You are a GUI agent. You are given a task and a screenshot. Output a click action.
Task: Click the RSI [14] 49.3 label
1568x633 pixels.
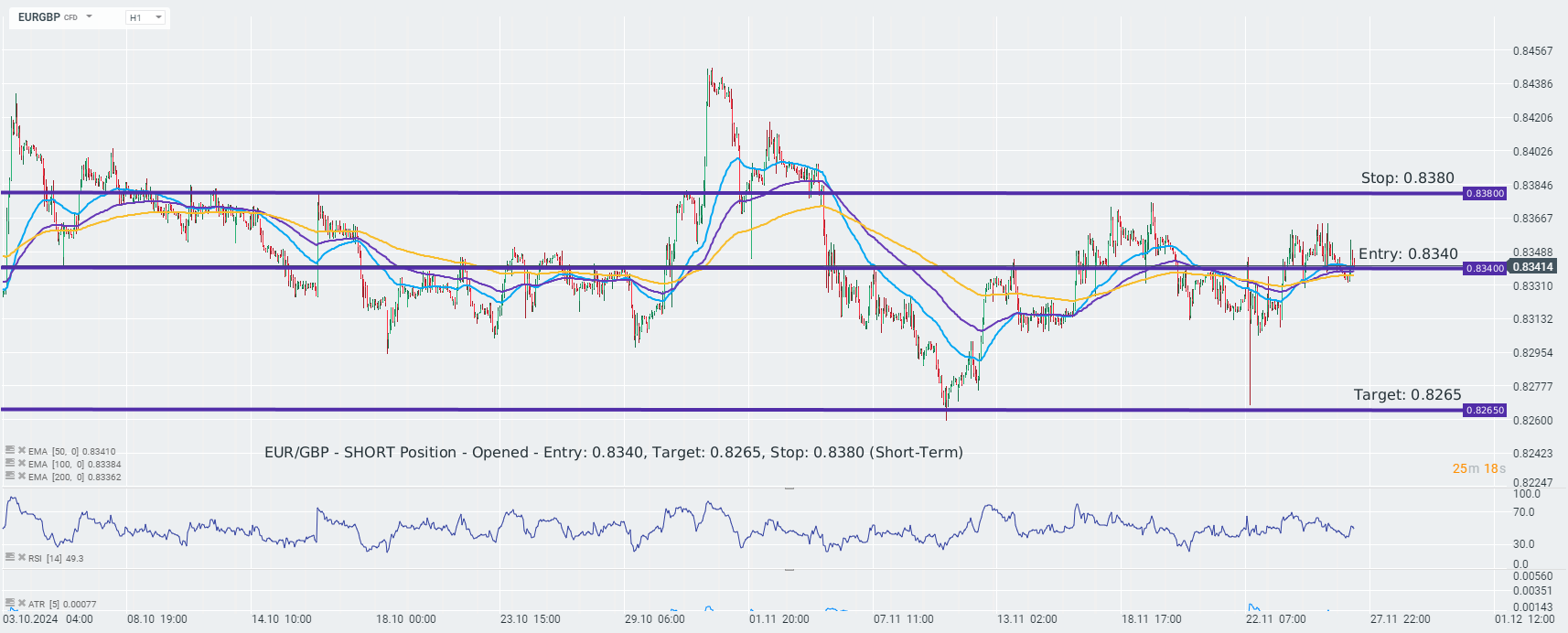pos(56,558)
